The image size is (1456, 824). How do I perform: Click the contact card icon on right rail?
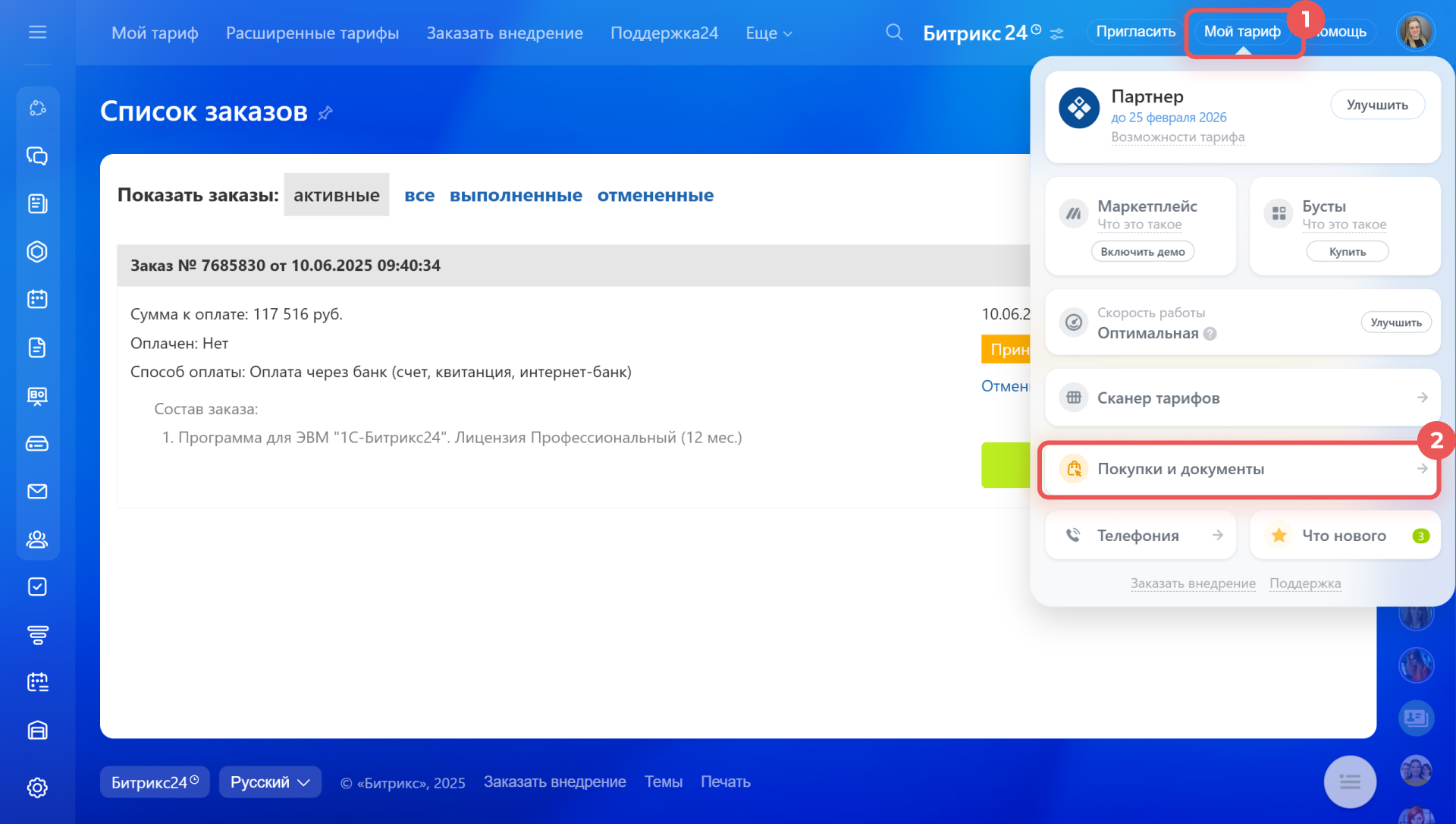pos(1416,718)
